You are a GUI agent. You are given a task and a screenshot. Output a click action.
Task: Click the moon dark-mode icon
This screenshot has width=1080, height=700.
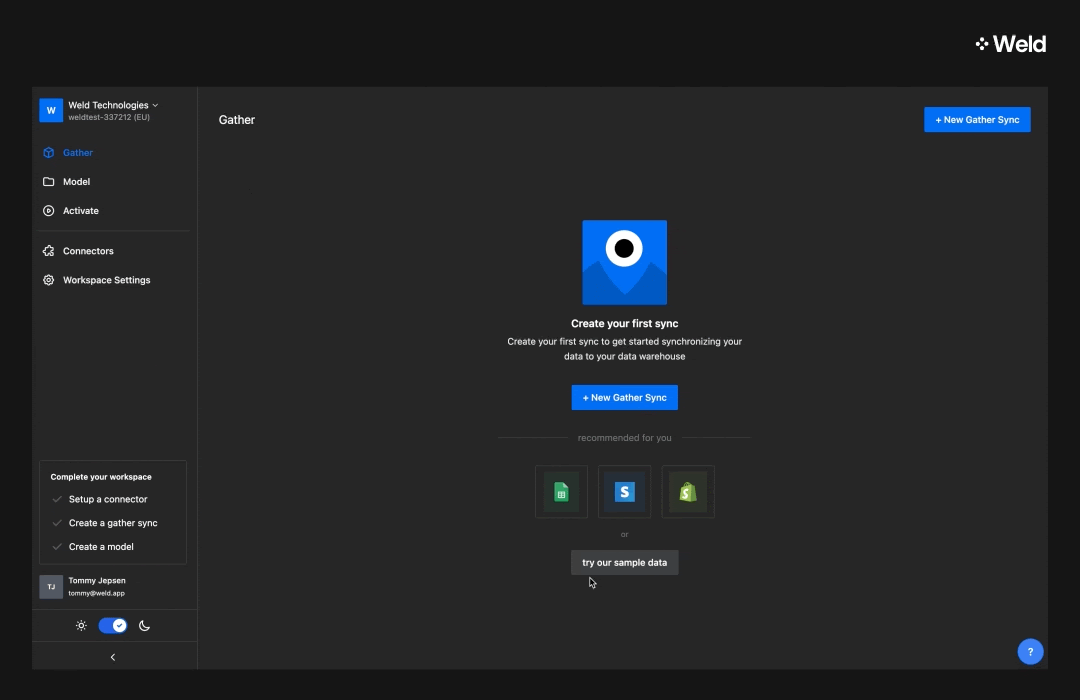[144, 626]
